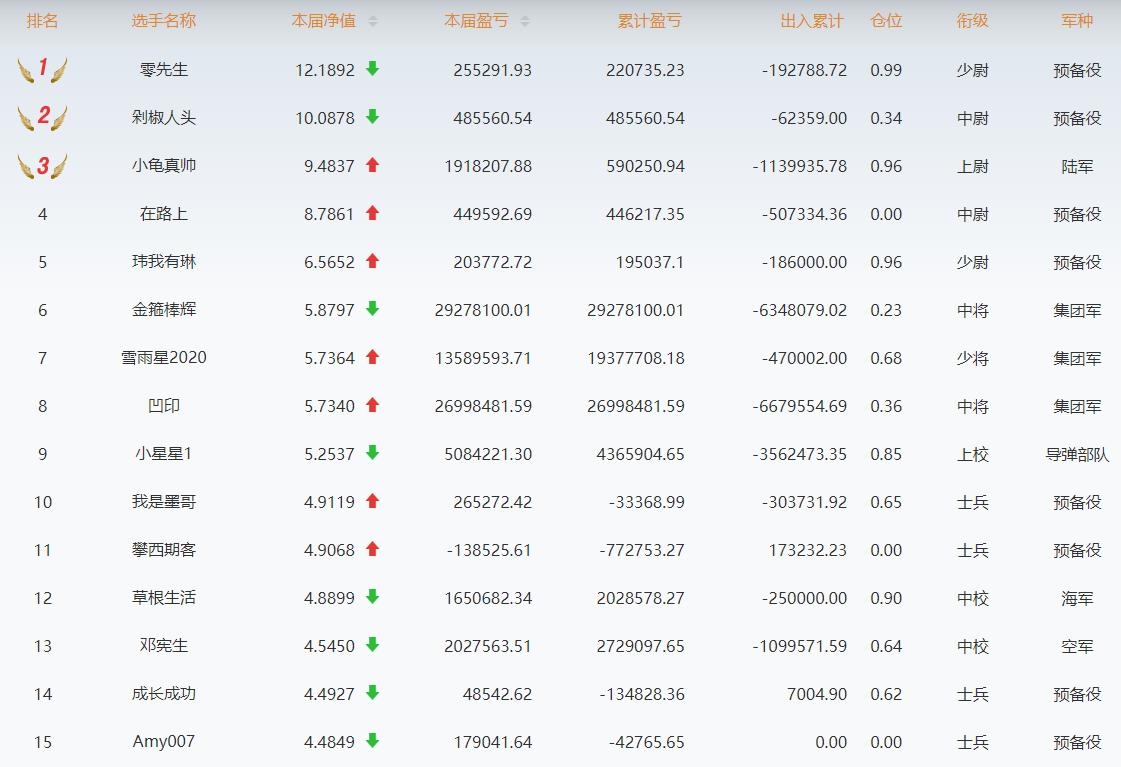Image resolution: width=1121 pixels, height=767 pixels.
Task: Click green down arrow in Amy007 row
Action: 373,741
